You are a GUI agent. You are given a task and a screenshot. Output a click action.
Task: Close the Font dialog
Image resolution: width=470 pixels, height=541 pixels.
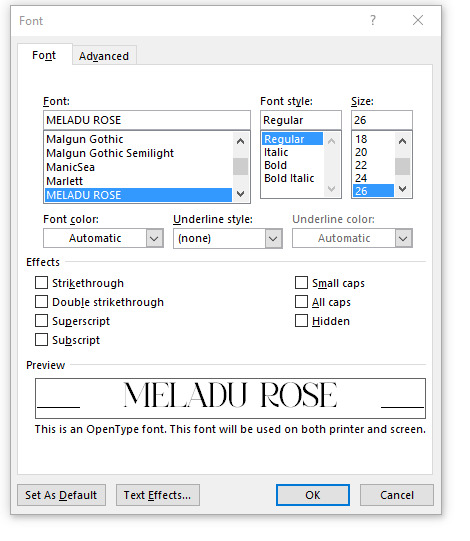point(418,20)
